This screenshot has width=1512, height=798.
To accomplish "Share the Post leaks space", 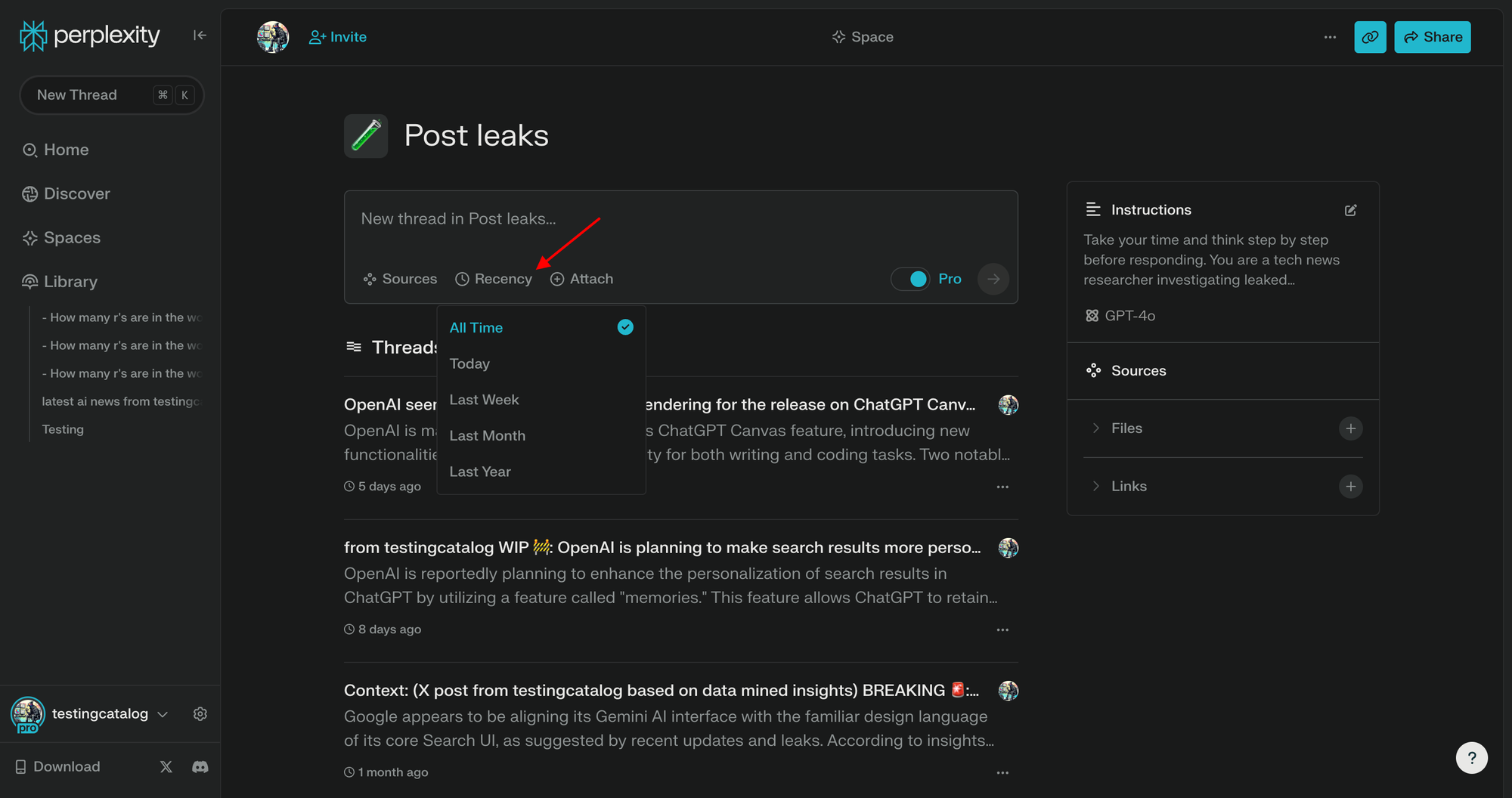I will (1433, 37).
